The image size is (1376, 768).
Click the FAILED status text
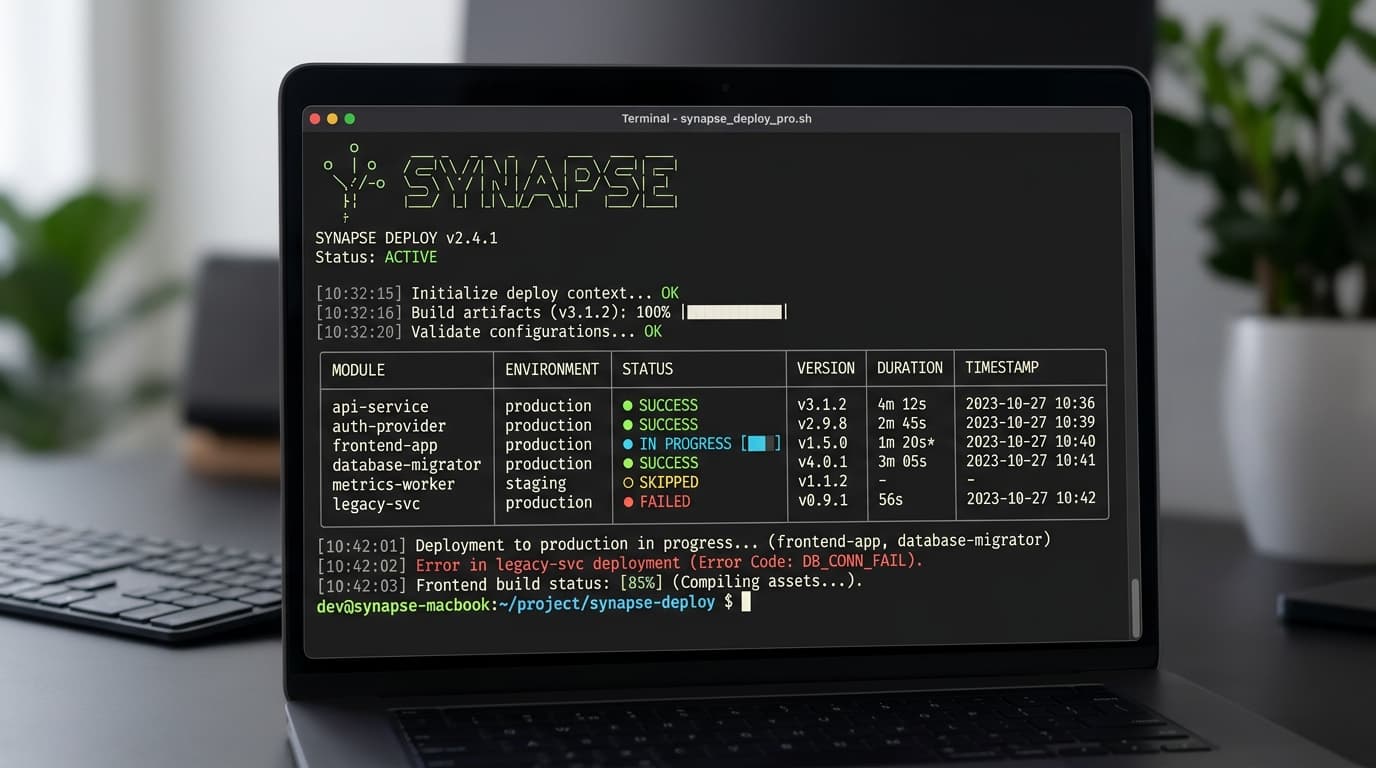(x=665, y=502)
